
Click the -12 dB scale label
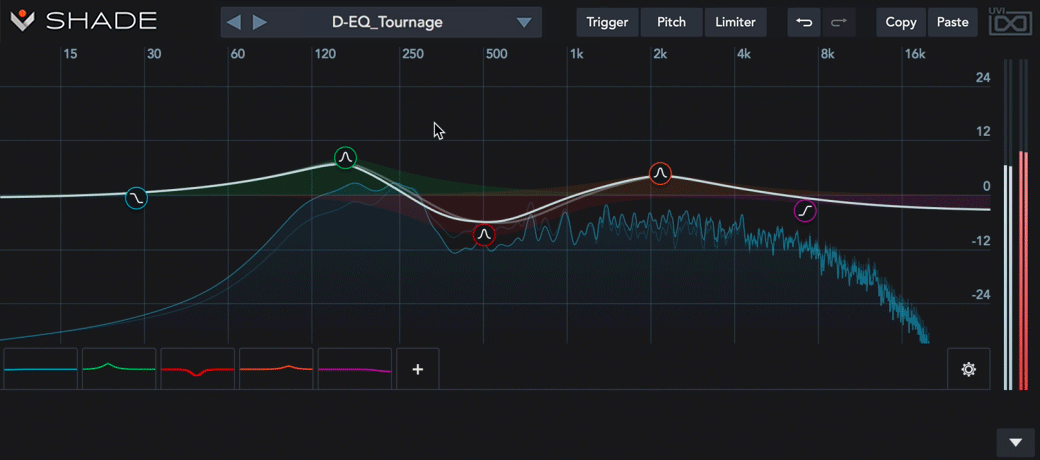[981, 241]
